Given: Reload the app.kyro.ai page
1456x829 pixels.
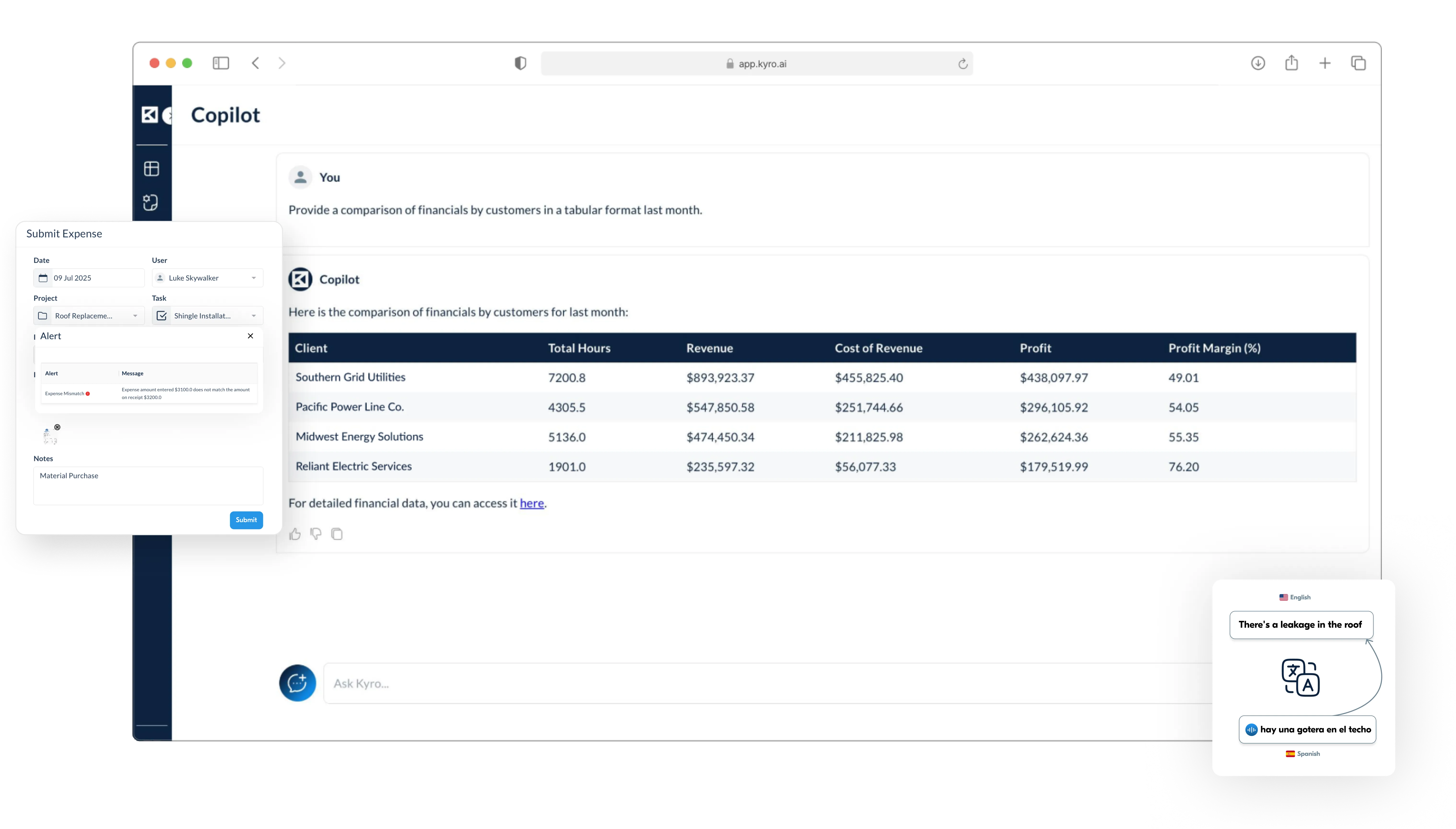Looking at the screenshot, I should (963, 64).
